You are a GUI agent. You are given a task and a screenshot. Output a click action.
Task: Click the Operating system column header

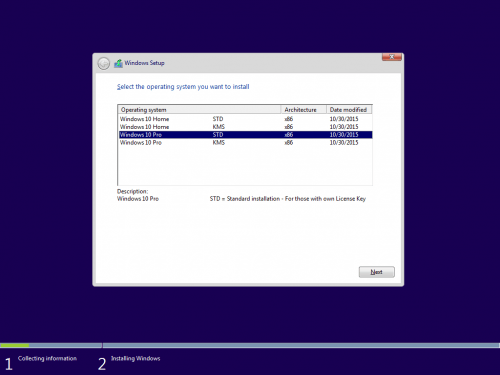click(199, 110)
